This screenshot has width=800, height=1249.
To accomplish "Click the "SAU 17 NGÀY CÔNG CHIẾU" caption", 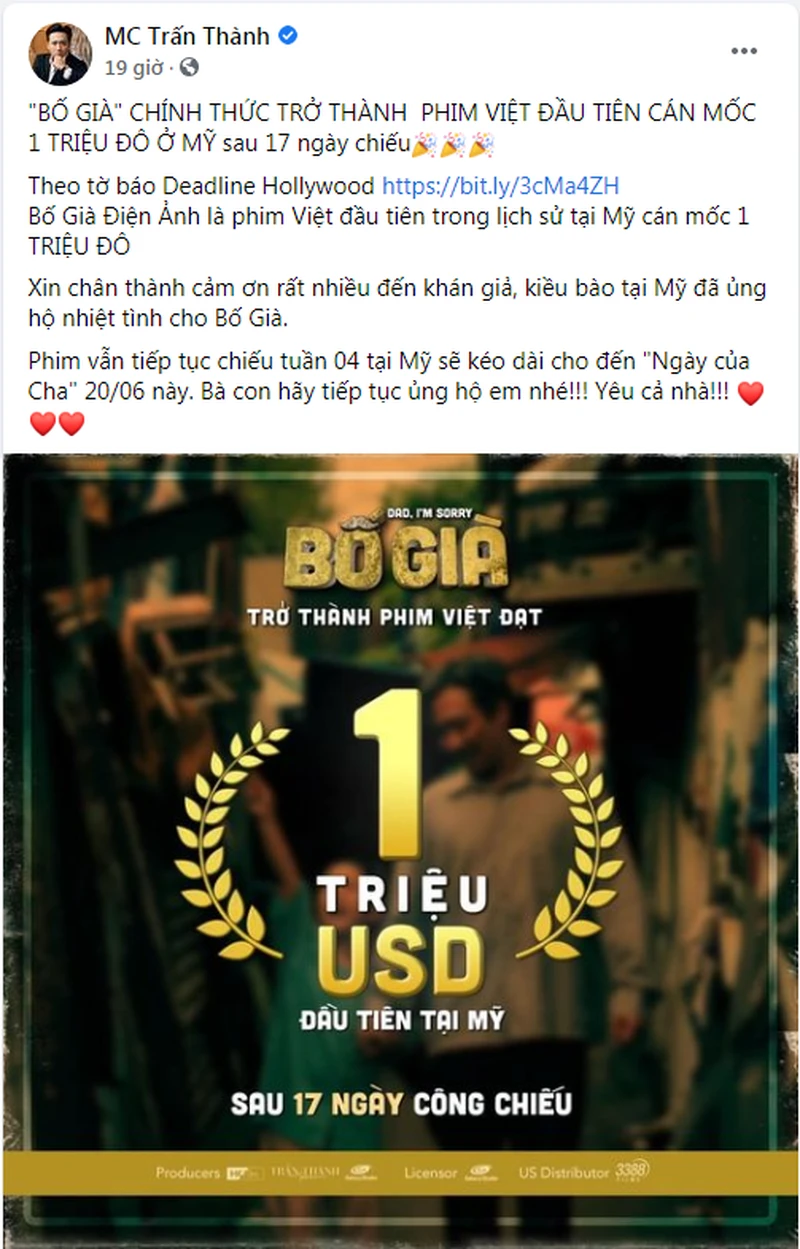I will tap(401, 1103).
